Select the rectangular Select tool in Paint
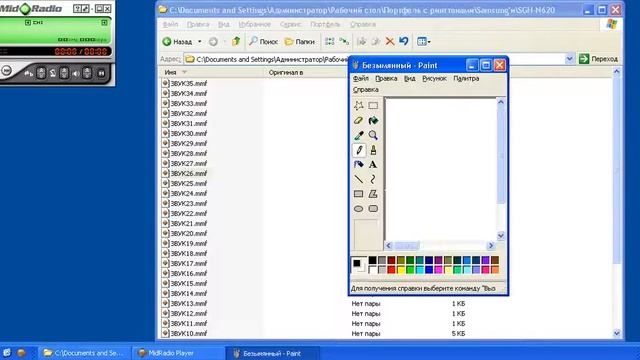The image size is (640, 360). (x=373, y=106)
